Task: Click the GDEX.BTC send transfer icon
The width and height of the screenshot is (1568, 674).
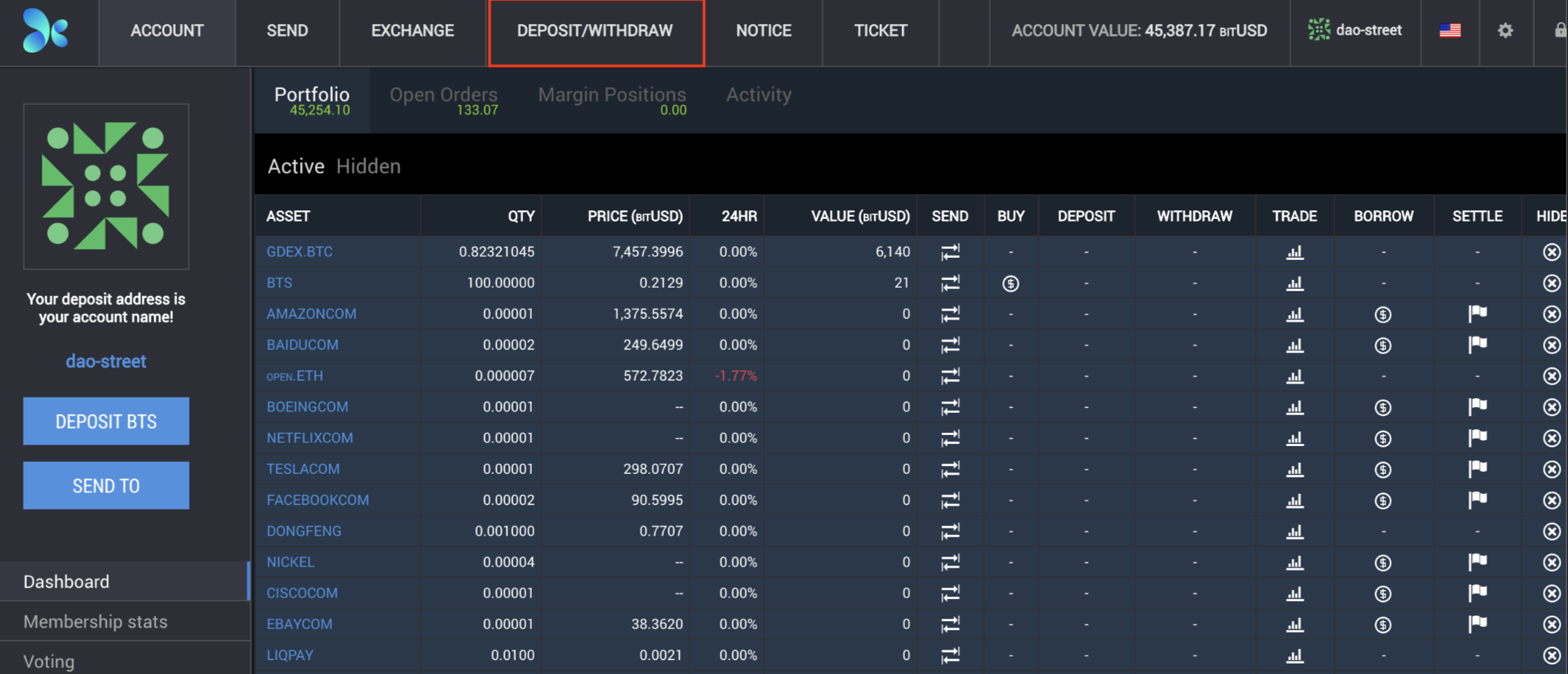Action: pyautogui.click(x=950, y=252)
